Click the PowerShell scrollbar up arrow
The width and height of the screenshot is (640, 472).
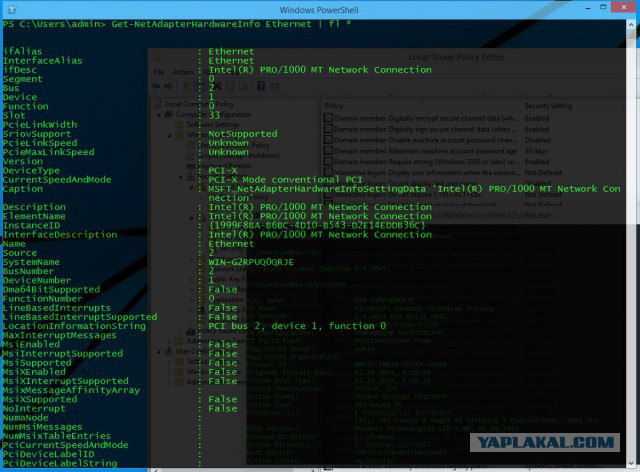[631, 25]
